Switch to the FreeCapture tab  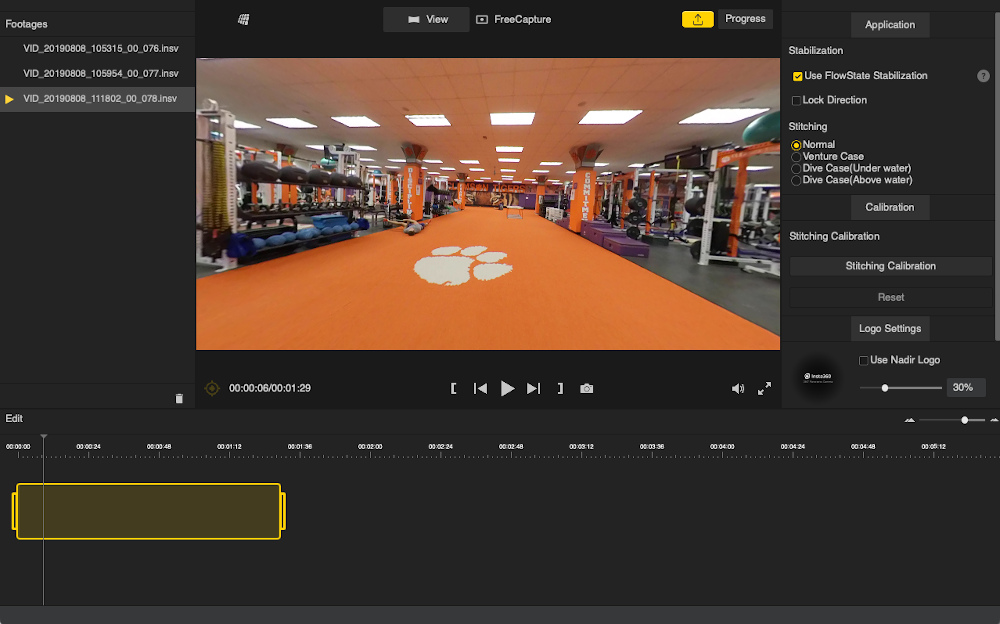514,20
